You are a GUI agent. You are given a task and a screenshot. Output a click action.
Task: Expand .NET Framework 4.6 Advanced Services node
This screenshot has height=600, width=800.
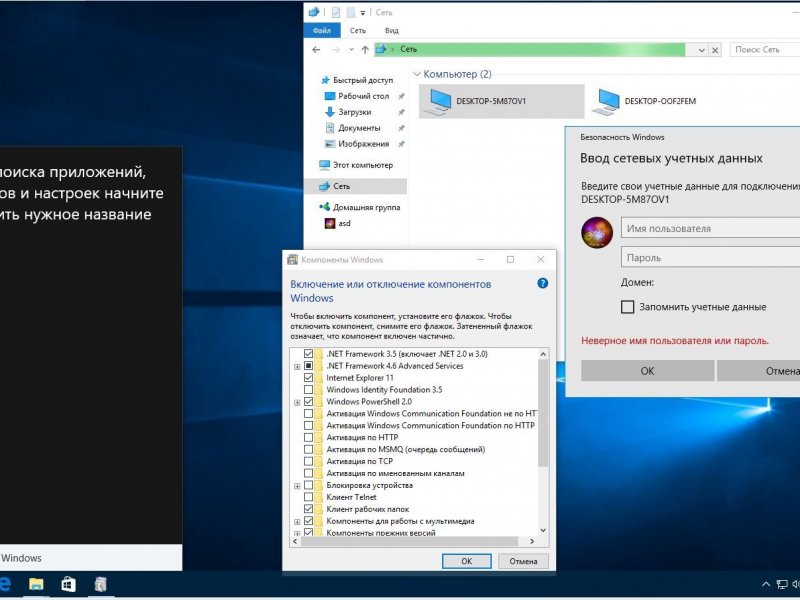297,366
